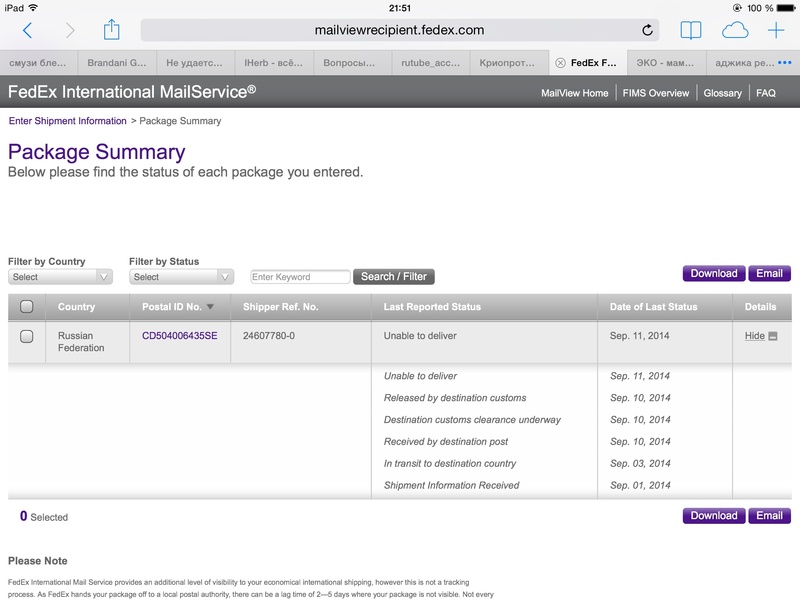Open FIMS Overview link
This screenshot has height=600, width=800.
coord(656,93)
